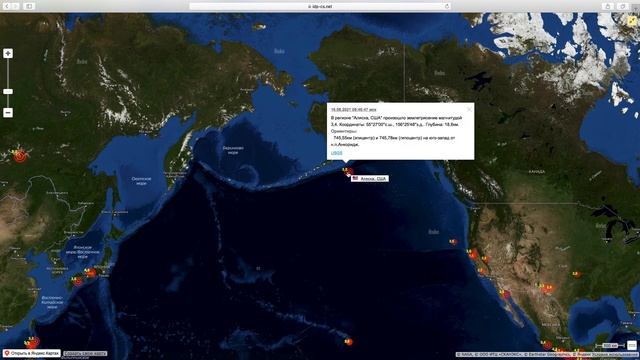Open map in Yandex Maps button
The image size is (640, 360).
click(x=31, y=353)
